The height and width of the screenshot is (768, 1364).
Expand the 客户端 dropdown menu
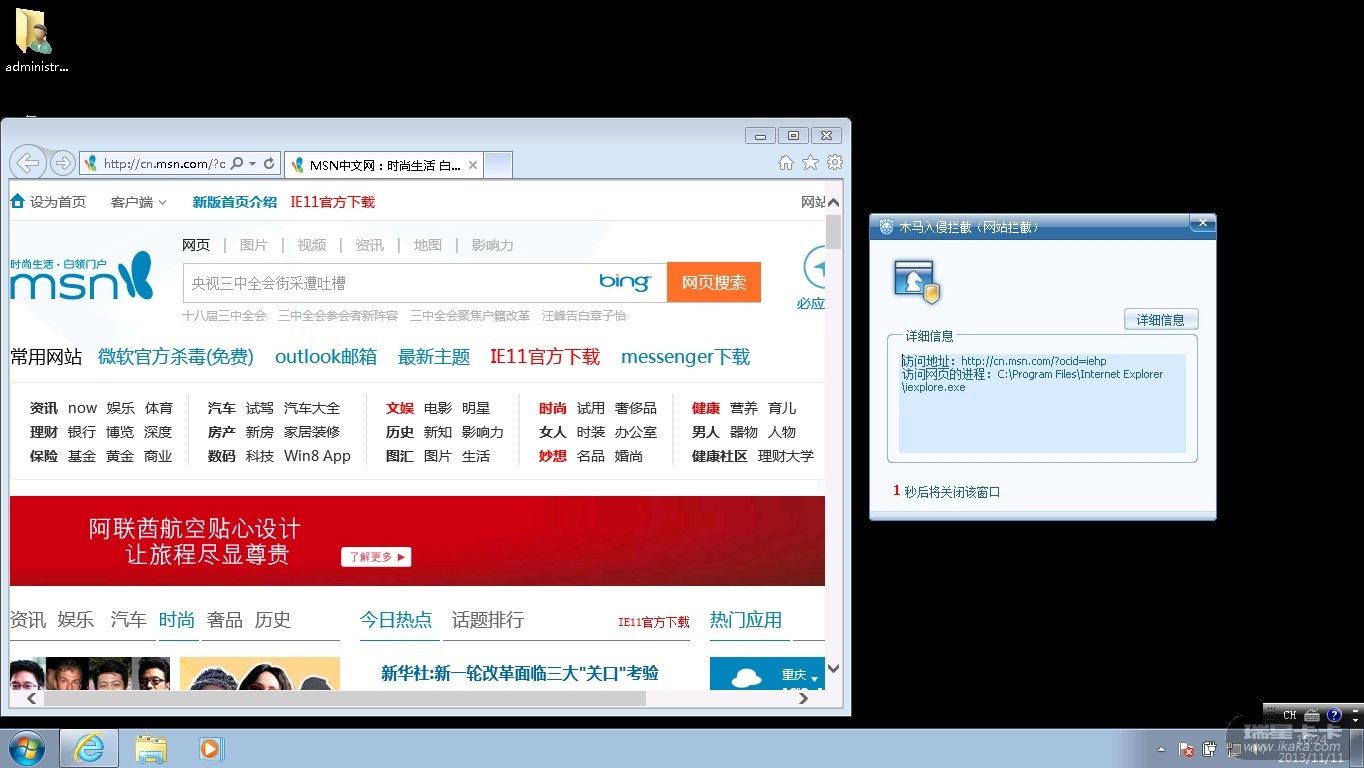(x=139, y=202)
